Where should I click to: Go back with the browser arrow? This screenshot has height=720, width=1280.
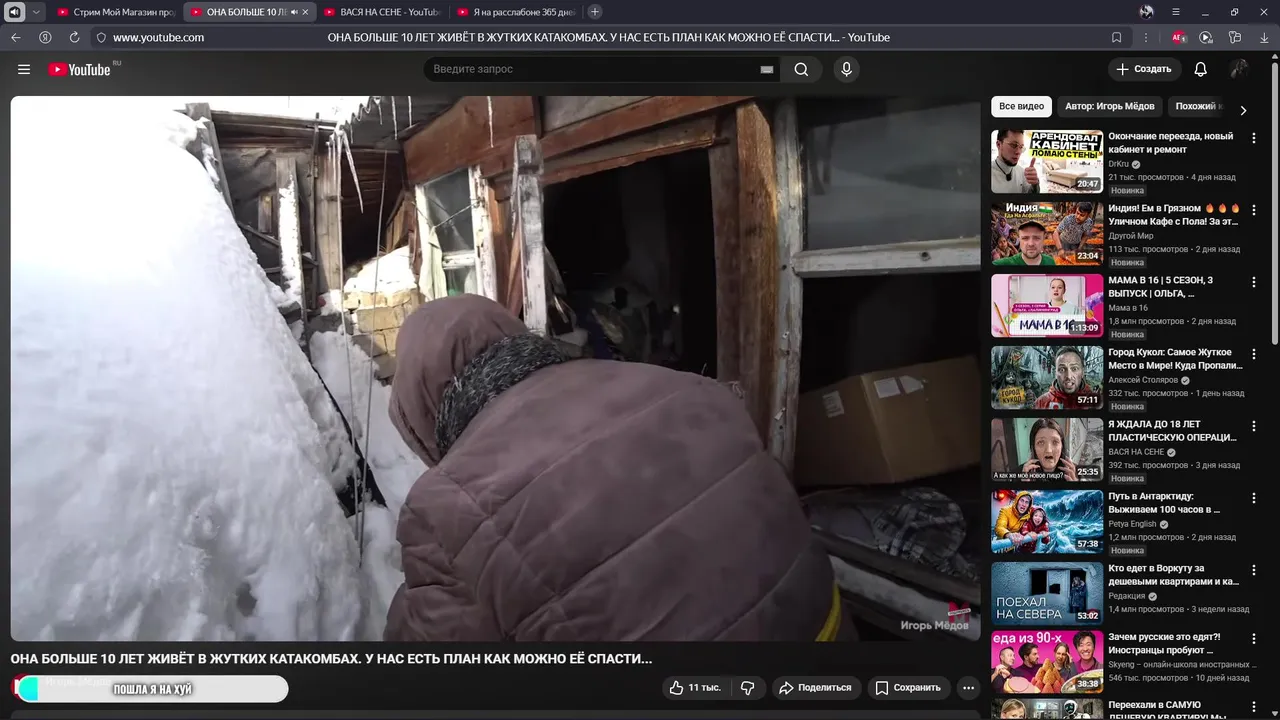click(15, 37)
